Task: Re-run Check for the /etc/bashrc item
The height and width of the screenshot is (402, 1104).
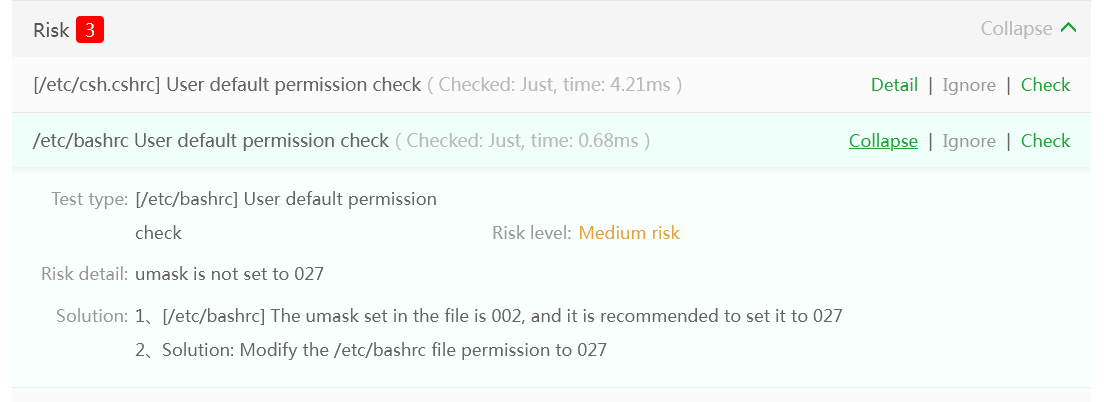Action: (x=1045, y=141)
